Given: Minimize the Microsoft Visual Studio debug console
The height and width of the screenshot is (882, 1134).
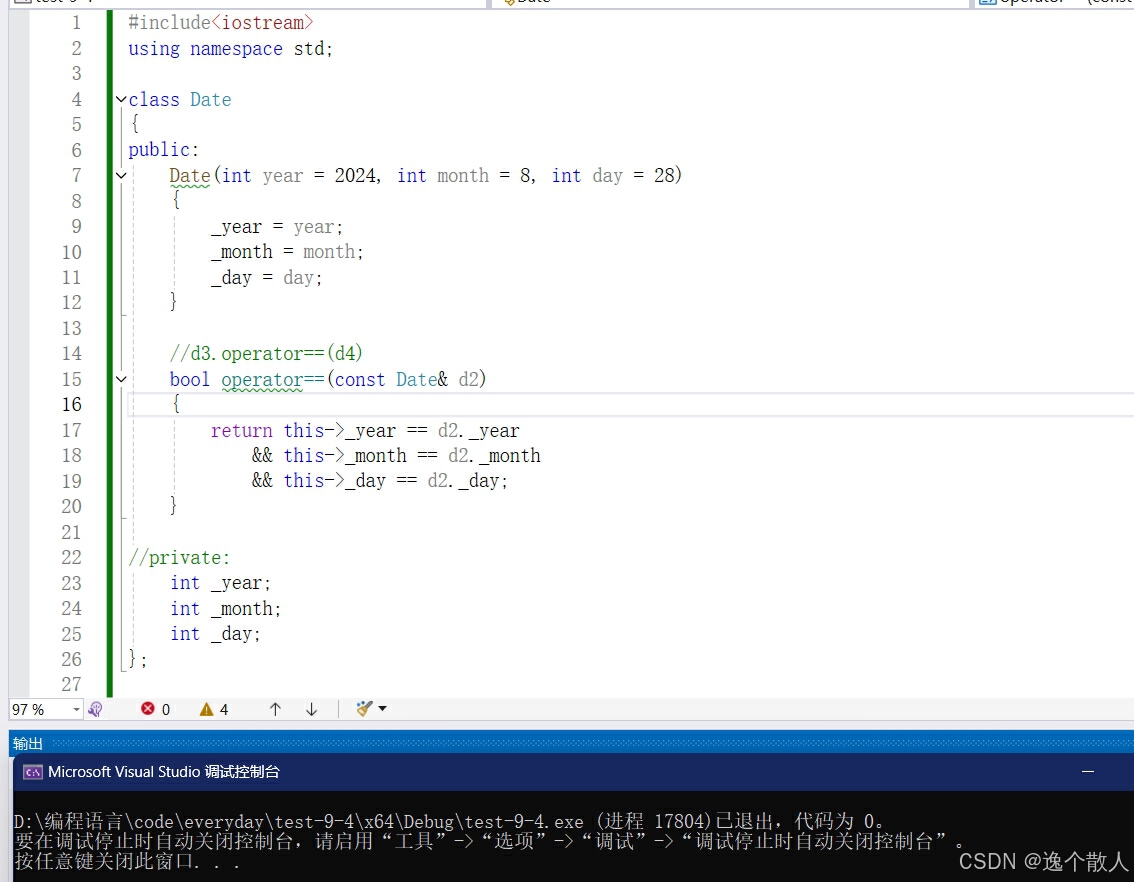Looking at the screenshot, I should tap(1088, 772).
